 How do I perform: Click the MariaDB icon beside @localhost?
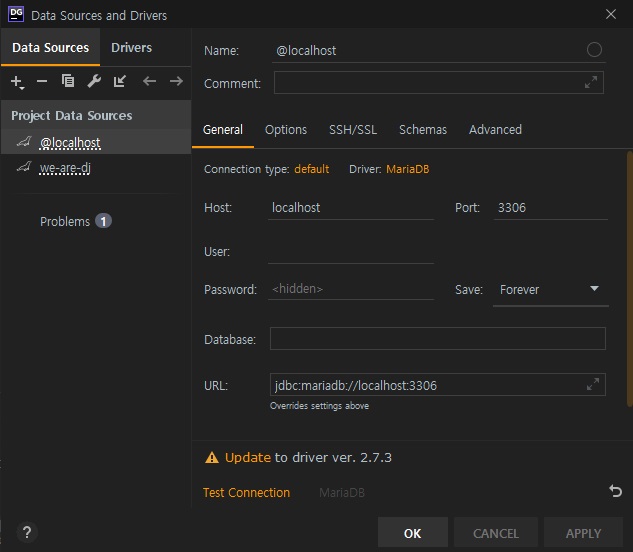coord(24,141)
